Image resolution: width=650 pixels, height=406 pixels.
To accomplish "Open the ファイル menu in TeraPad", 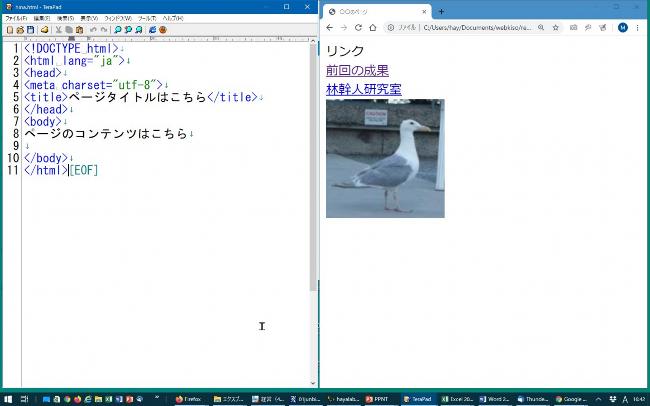I will click(x=16, y=18).
